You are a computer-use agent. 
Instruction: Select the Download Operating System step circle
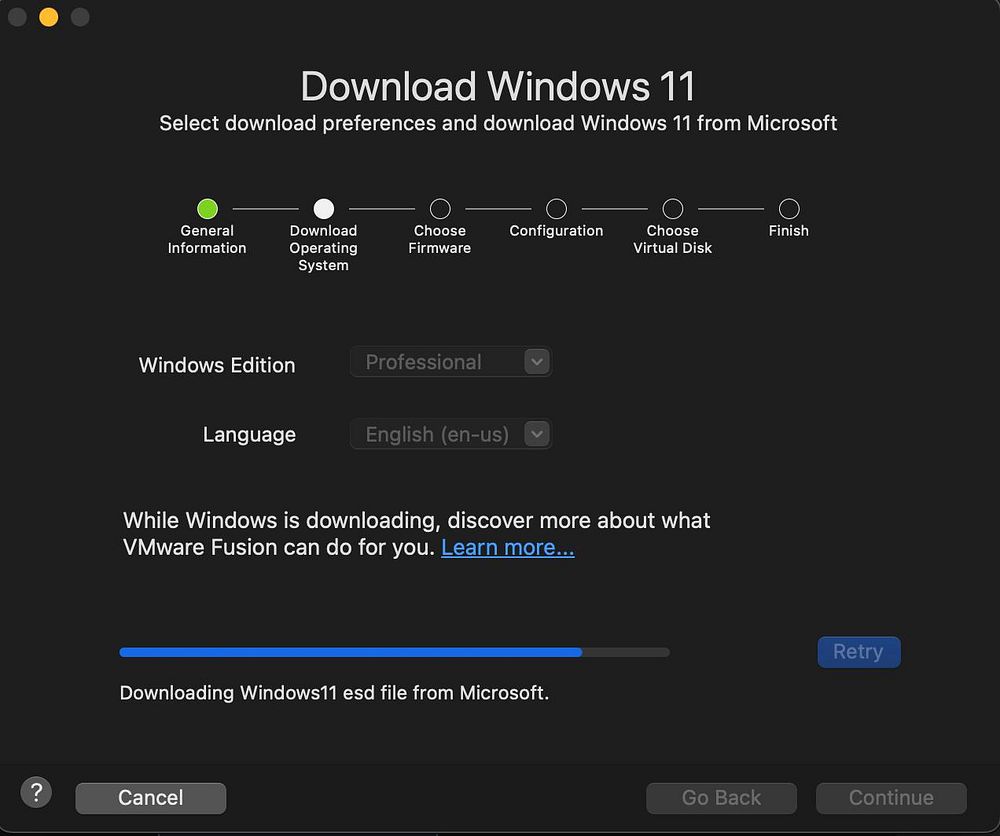pos(323,209)
